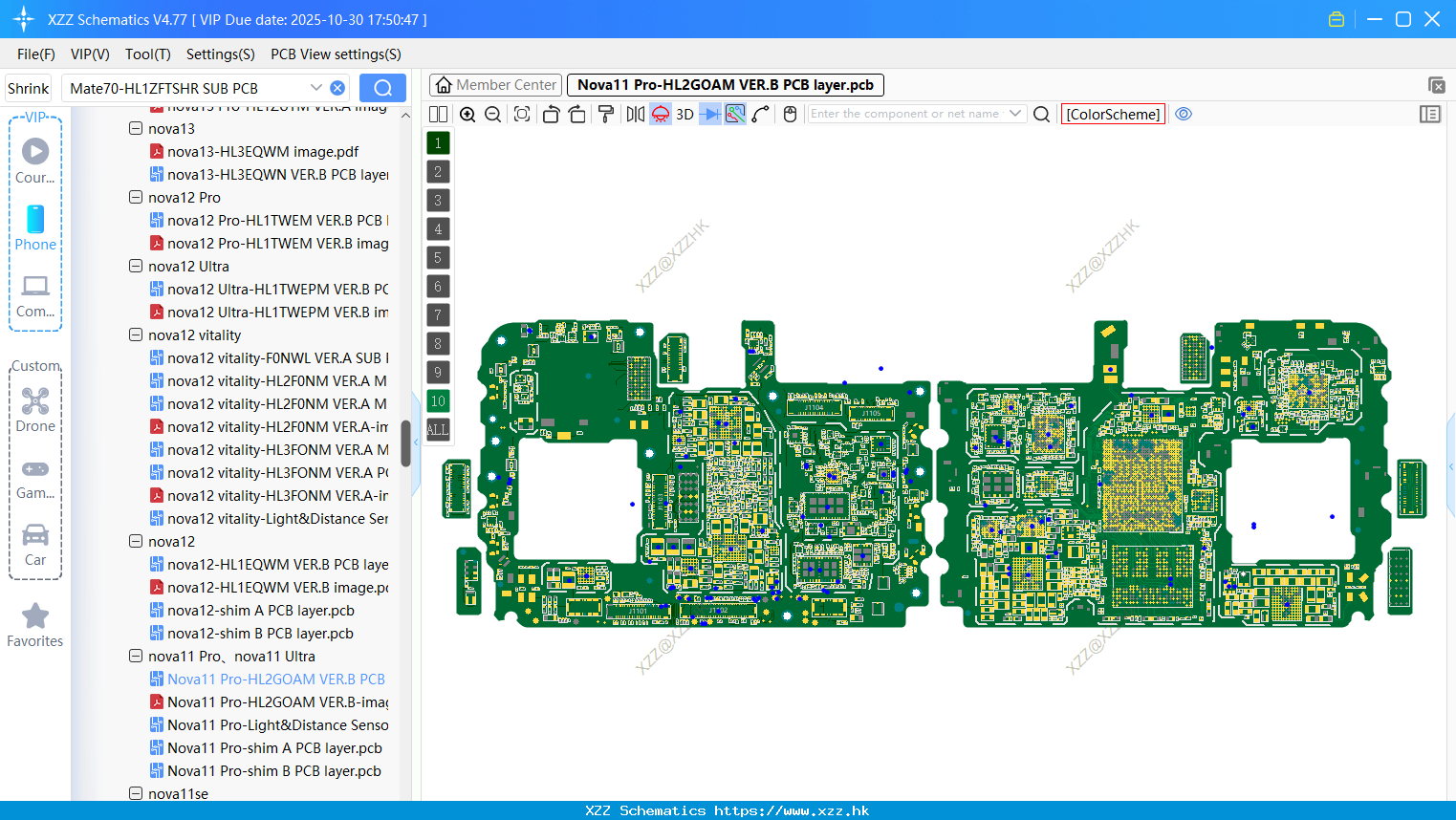
Task: Show ALL PCB layers
Action: point(438,430)
